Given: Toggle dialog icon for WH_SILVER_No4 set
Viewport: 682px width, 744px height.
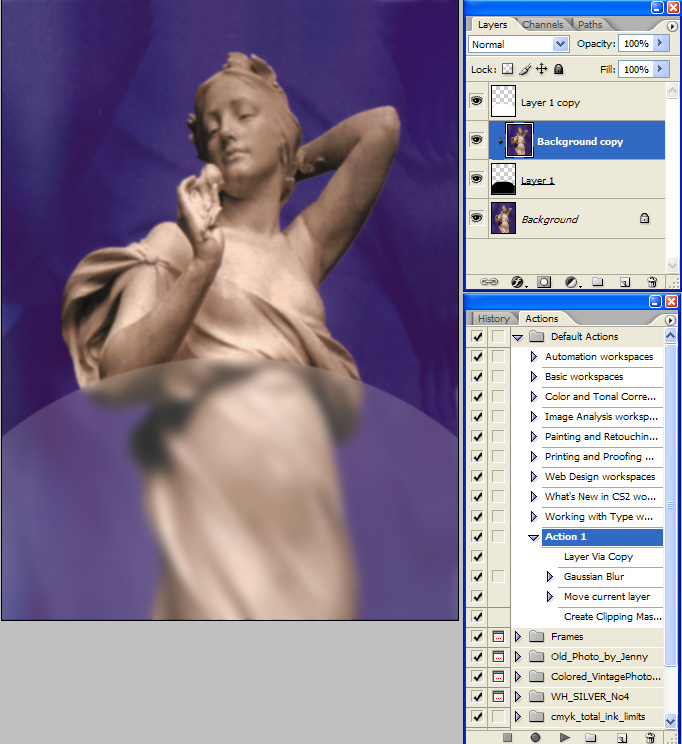Looking at the screenshot, I should (x=498, y=696).
